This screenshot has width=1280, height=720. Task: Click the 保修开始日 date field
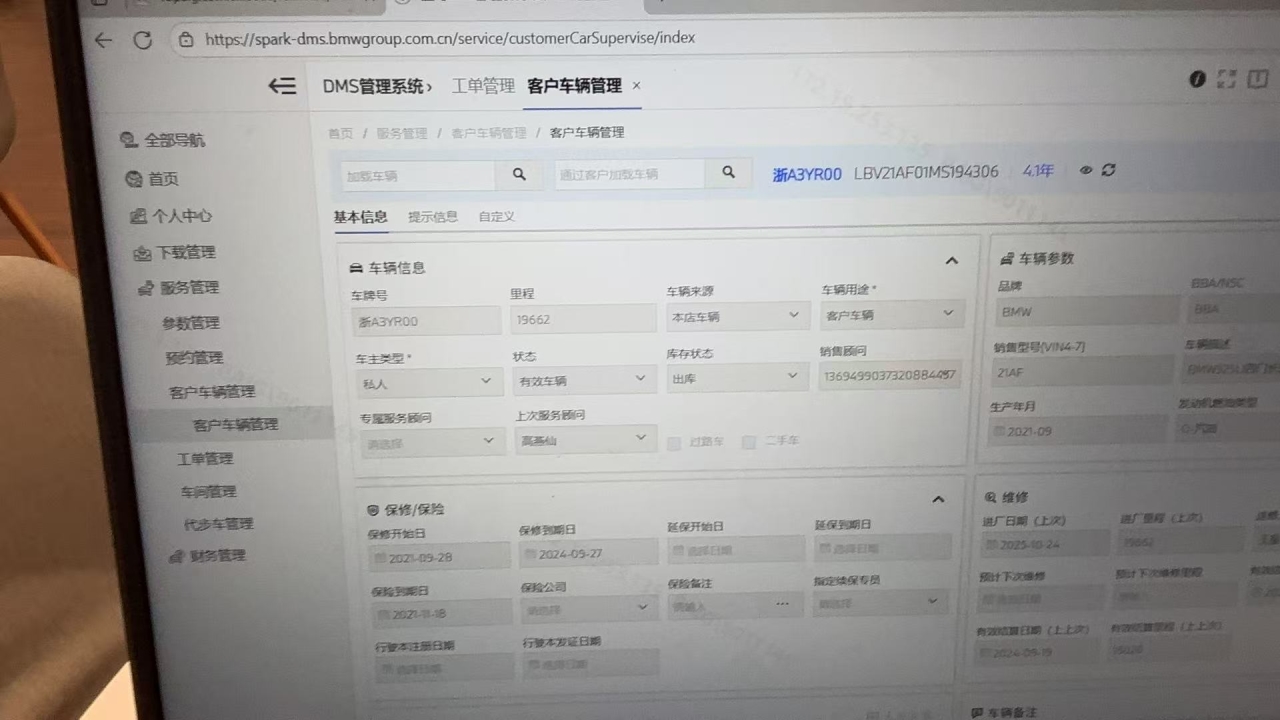click(441, 557)
